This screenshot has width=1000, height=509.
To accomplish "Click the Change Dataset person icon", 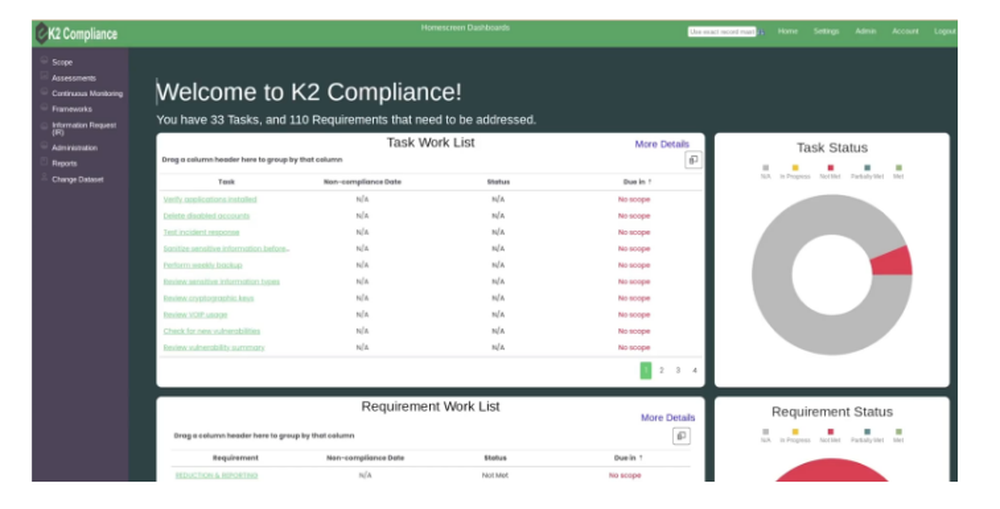I will pos(44,177).
